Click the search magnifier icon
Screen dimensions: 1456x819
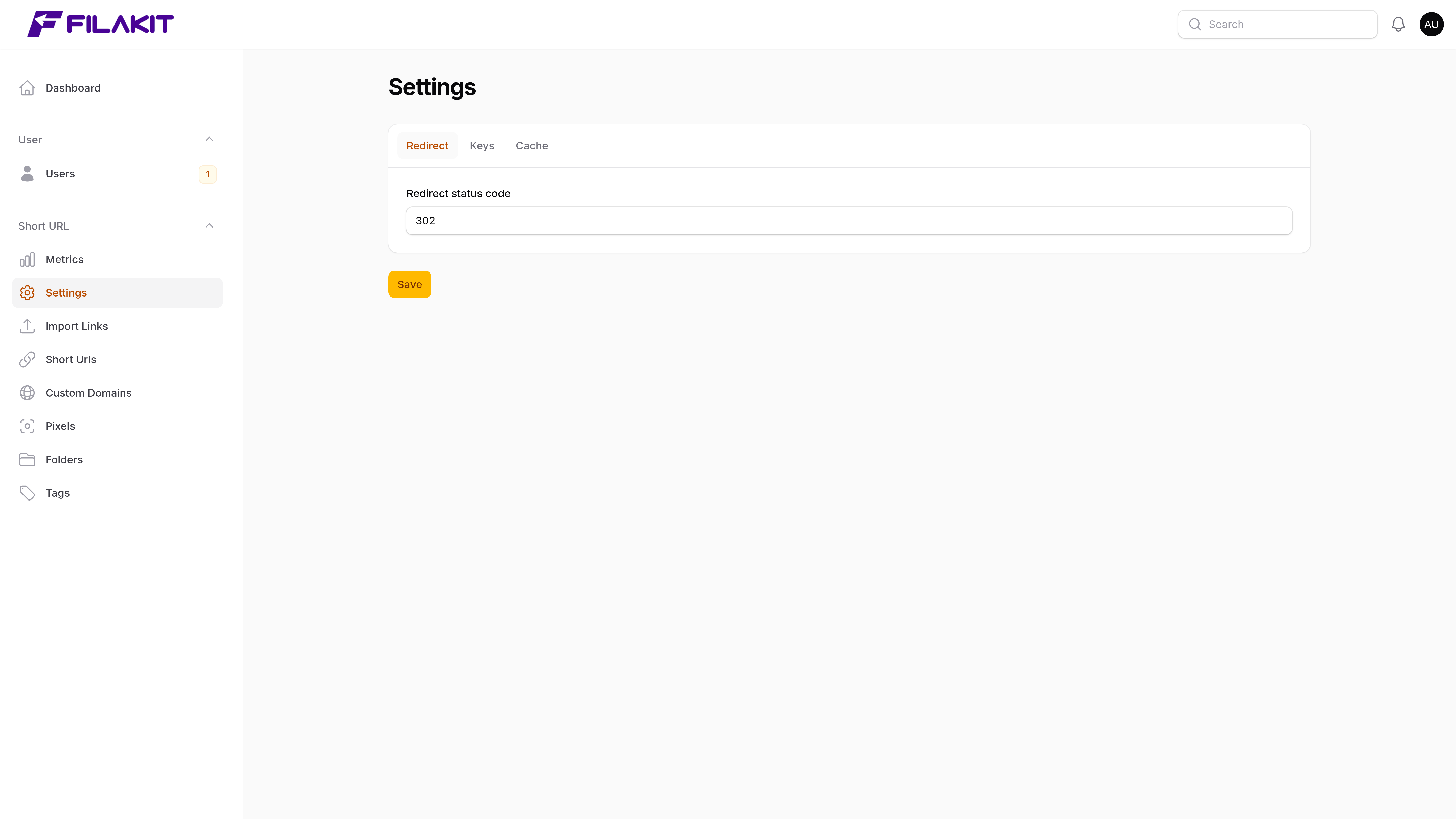[1195, 24]
